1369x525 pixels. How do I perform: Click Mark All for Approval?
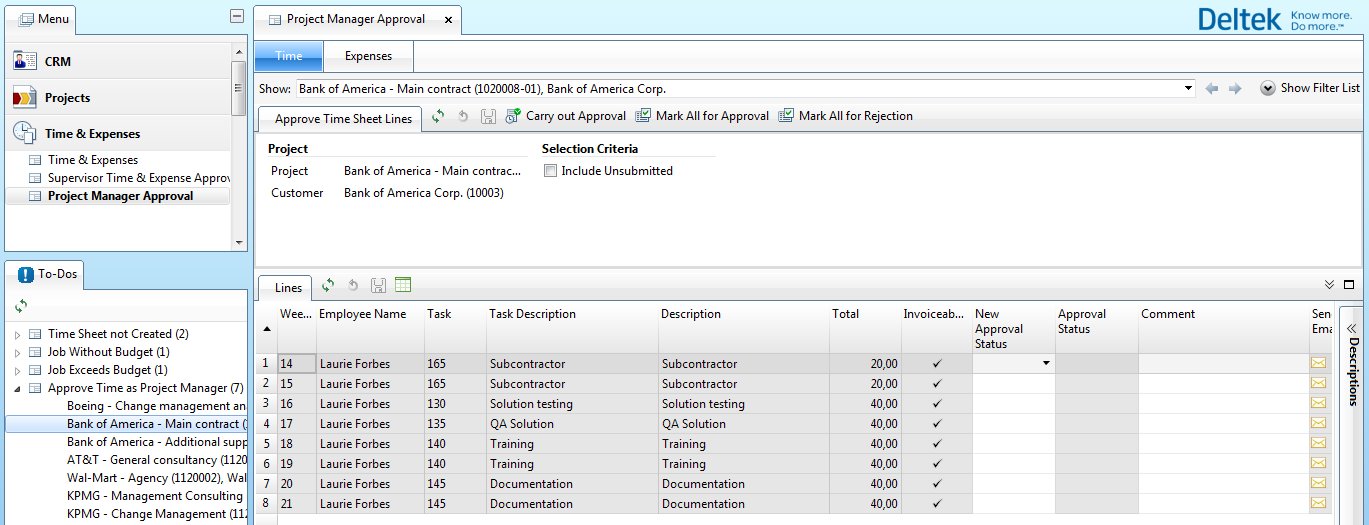[x=703, y=116]
